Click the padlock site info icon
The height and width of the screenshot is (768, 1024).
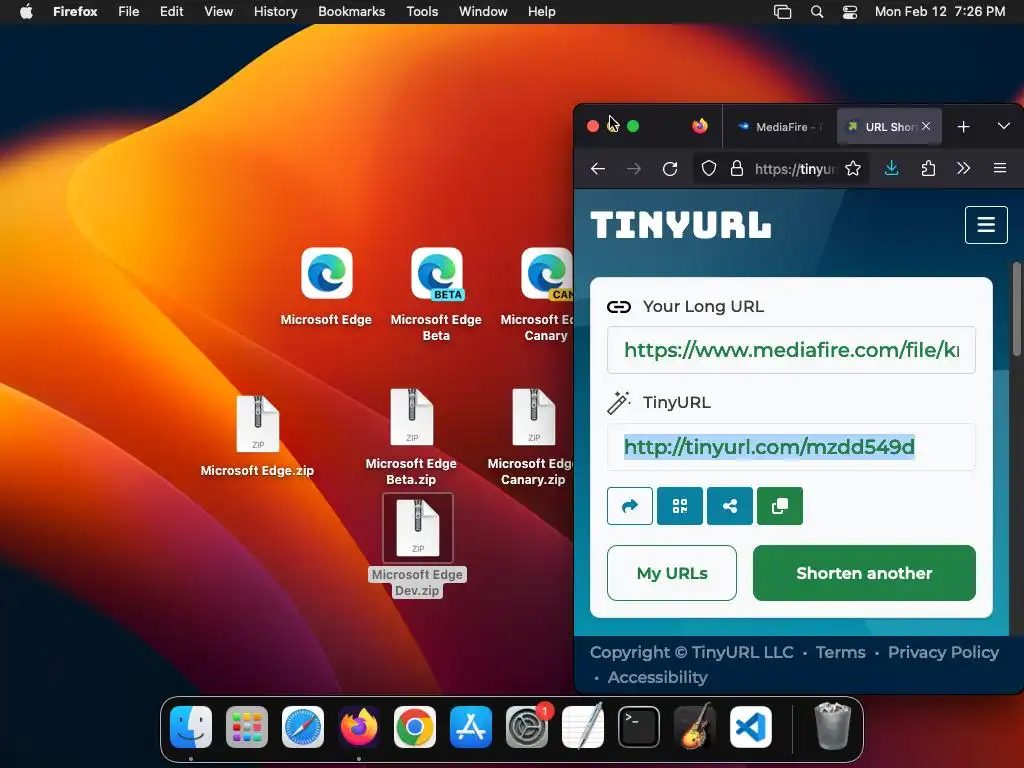737,169
